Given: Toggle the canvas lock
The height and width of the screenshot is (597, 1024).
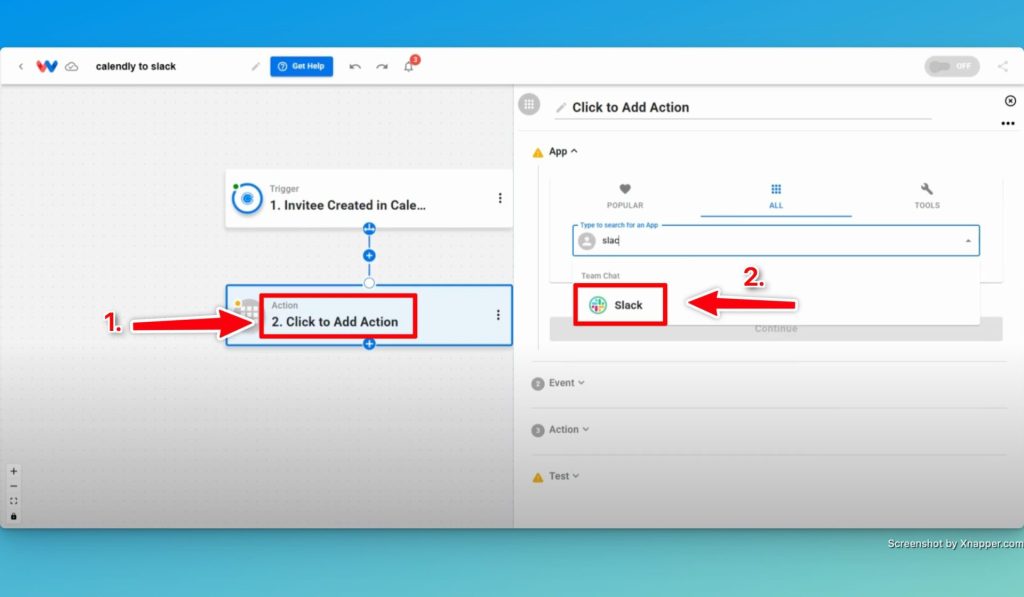Looking at the screenshot, I should pos(14,516).
